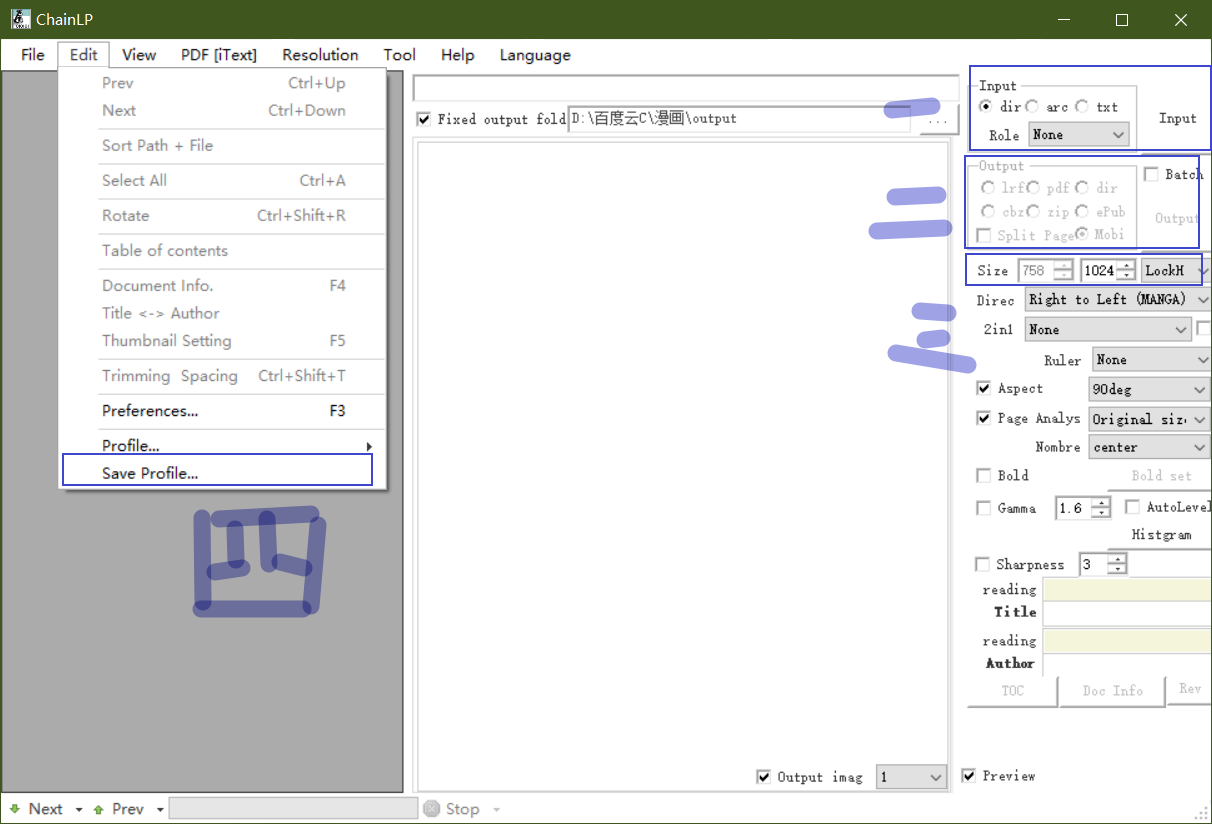Open the Aspect 90deg dropdown

tap(1150, 390)
